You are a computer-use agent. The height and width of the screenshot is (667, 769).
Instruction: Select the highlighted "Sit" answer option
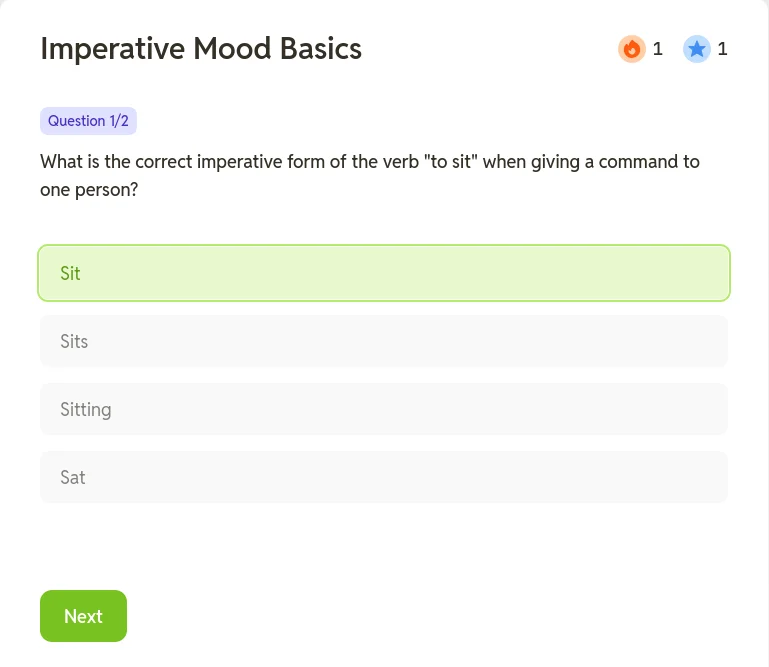coord(384,273)
